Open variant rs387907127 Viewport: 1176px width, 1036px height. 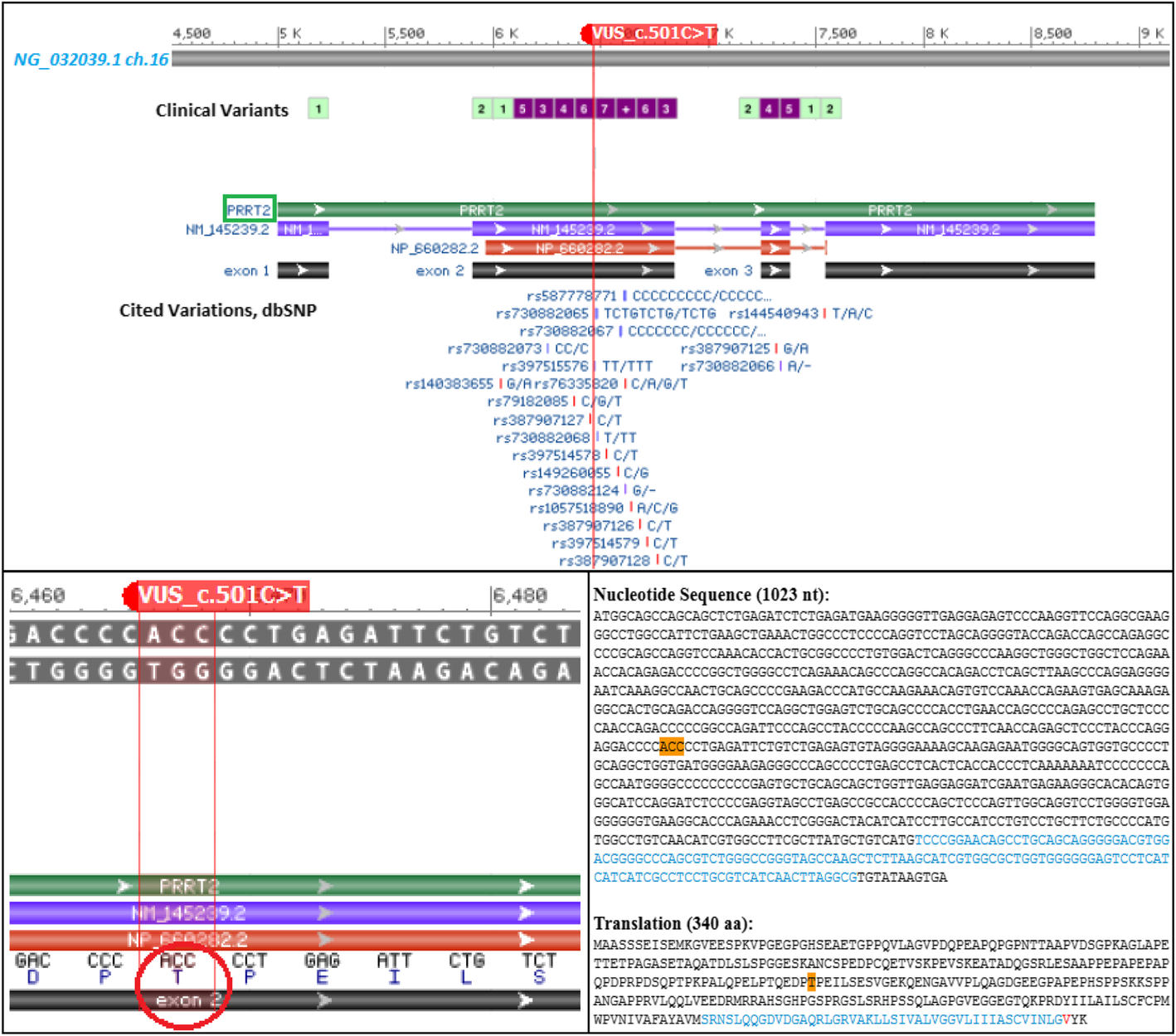coord(538,420)
